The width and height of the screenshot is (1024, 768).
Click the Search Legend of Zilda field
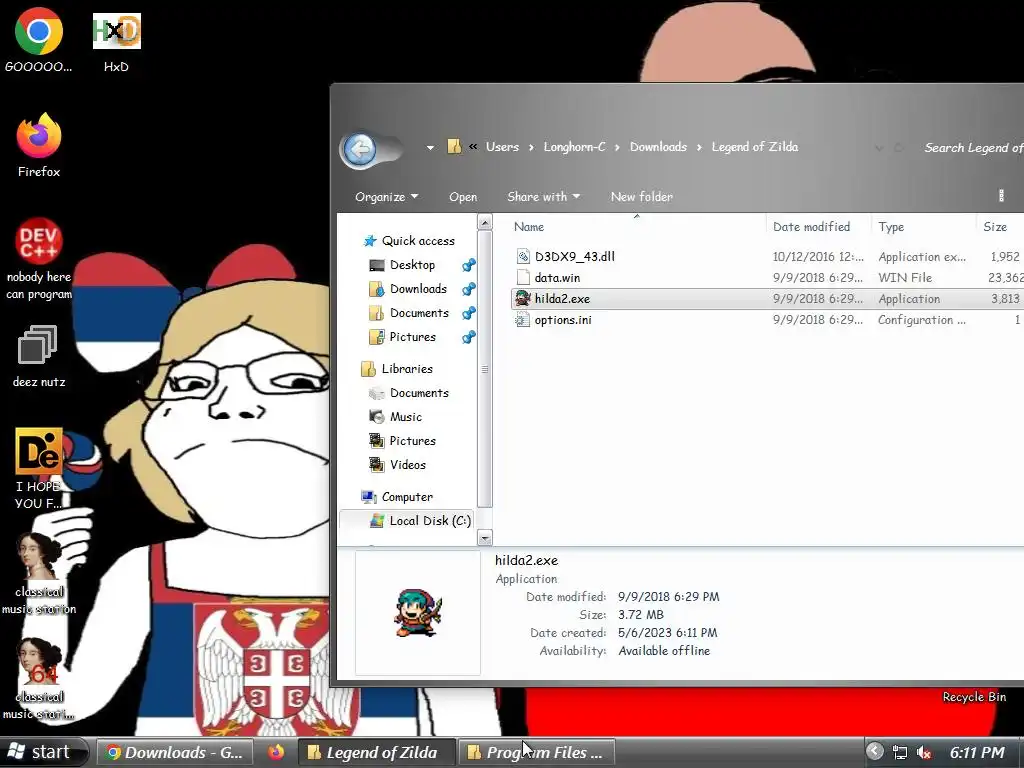click(973, 148)
